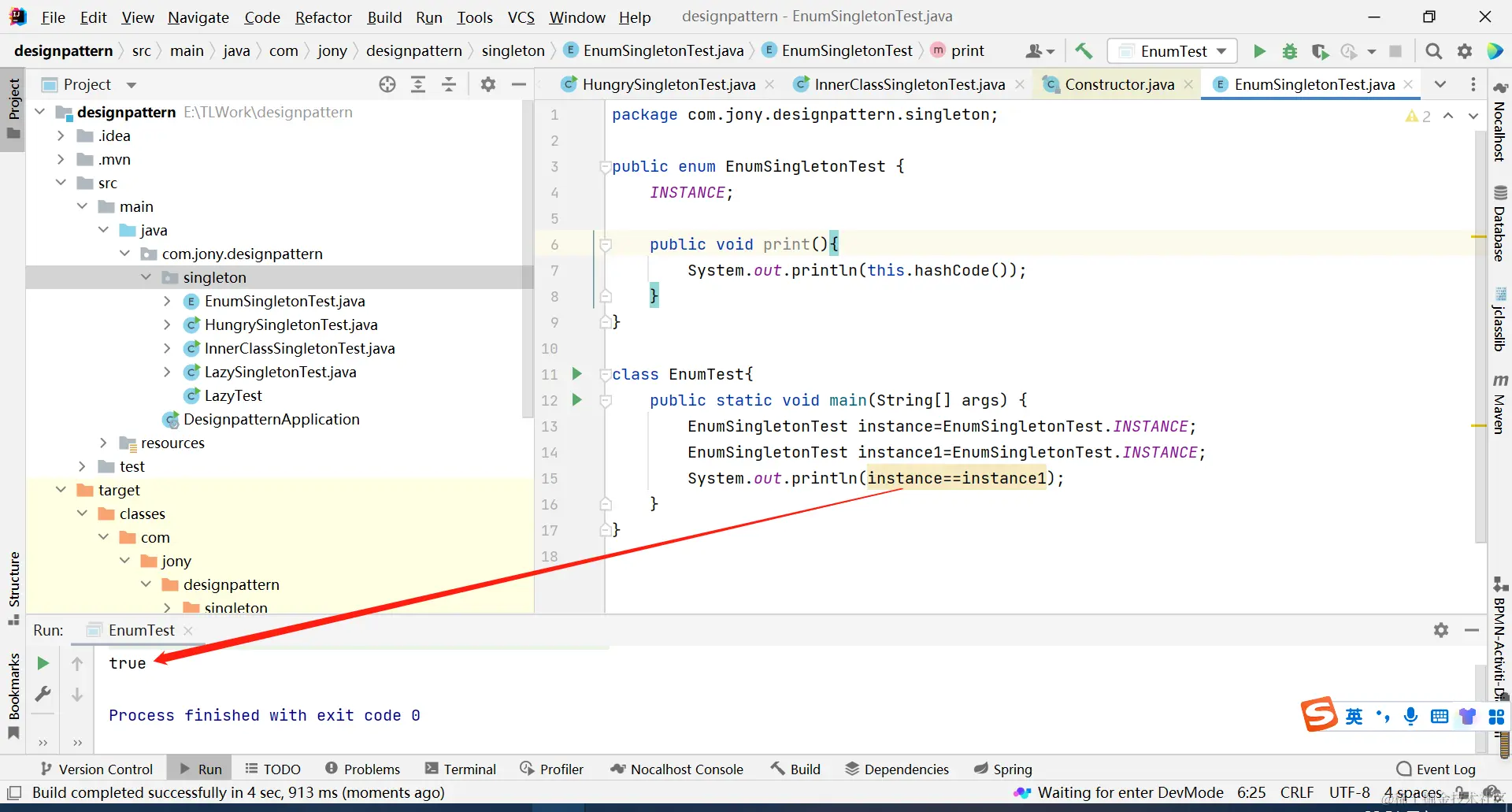Build the project with hammer icon
This screenshot has width=1512, height=812.
point(1084,51)
